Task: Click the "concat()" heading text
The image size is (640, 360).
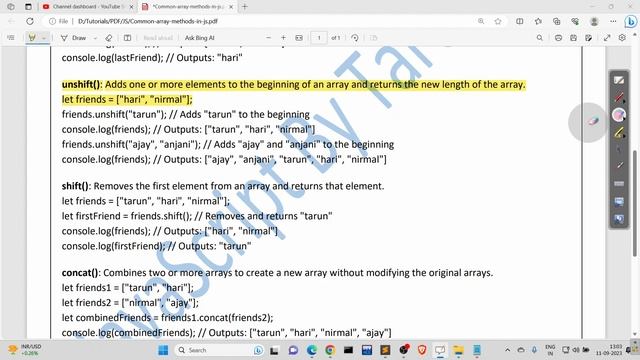Action: pyautogui.click(x=80, y=273)
